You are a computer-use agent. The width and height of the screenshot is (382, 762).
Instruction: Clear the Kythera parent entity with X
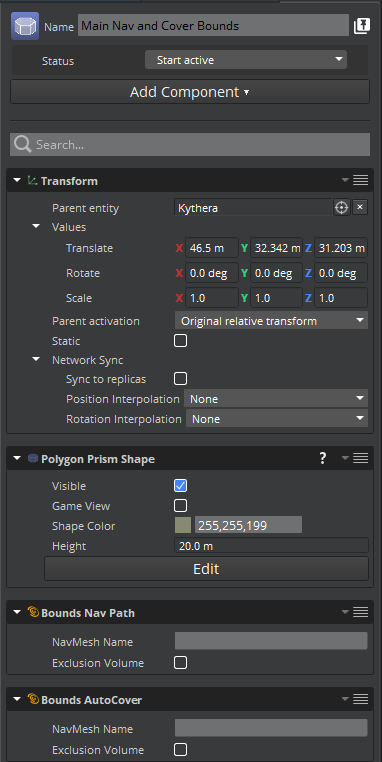[360, 208]
